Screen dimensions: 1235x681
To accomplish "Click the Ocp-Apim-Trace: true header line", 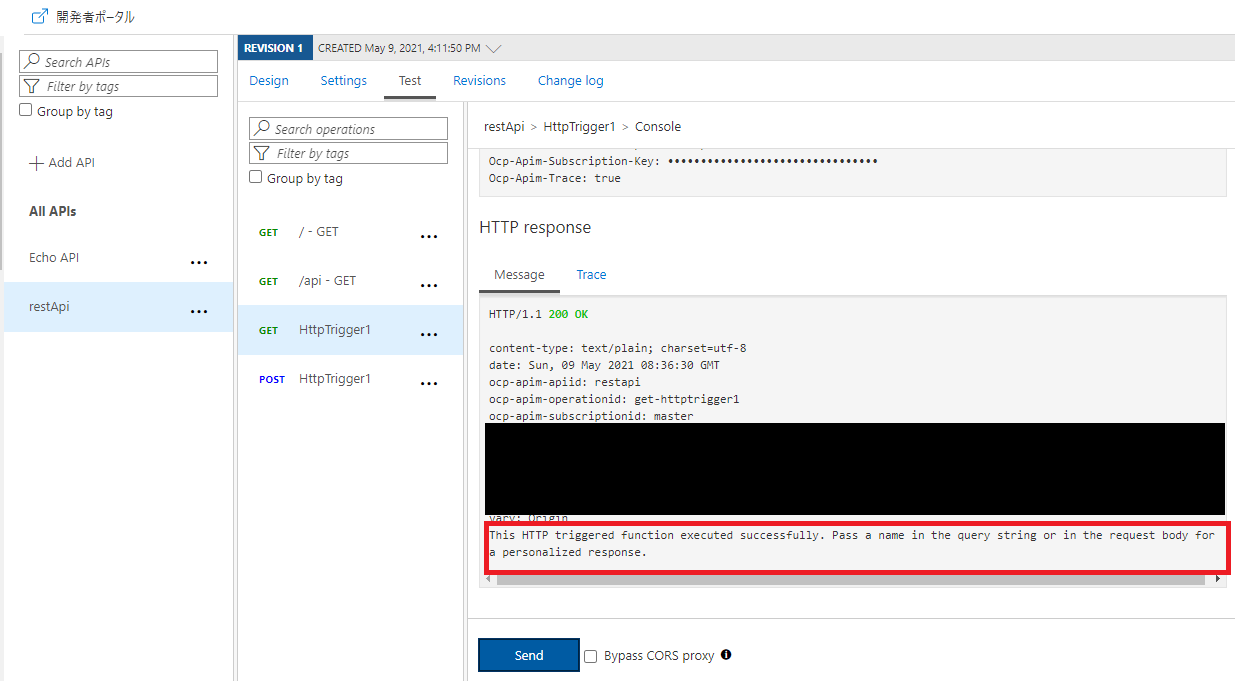I will point(555,178).
